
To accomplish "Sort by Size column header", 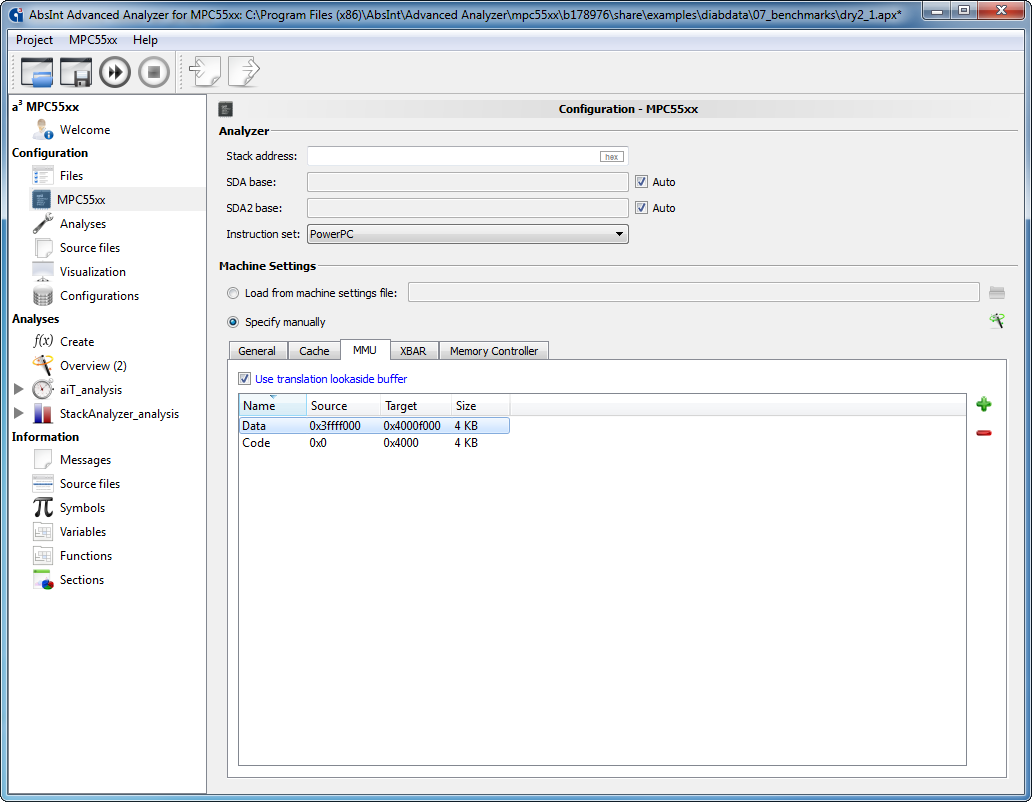I will click(480, 405).
